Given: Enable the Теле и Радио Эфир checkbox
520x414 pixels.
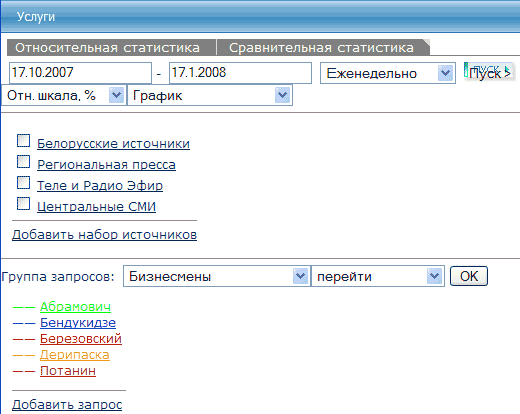Looking at the screenshot, I should coord(23,183).
